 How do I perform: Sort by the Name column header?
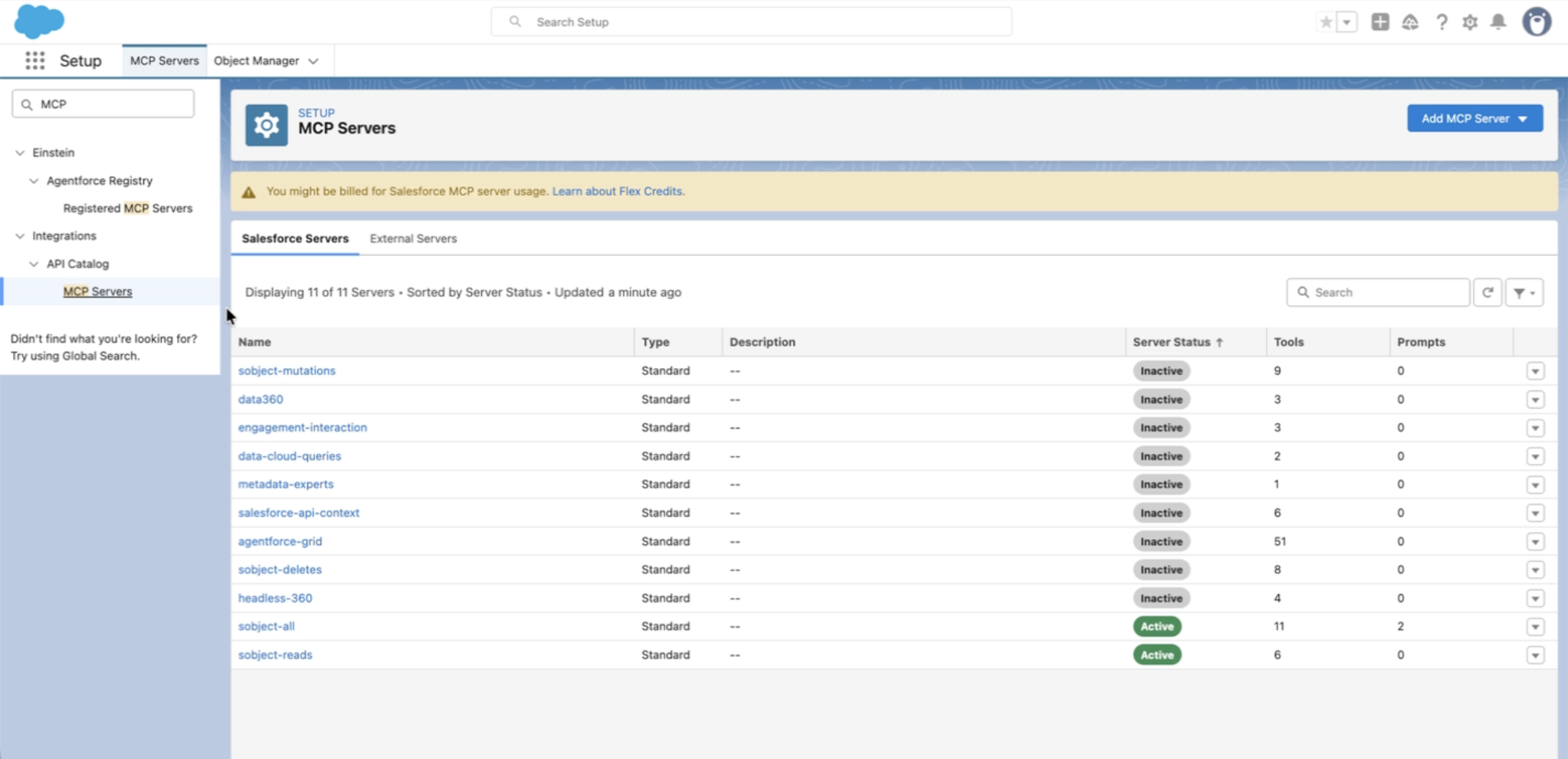pos(254,342)
